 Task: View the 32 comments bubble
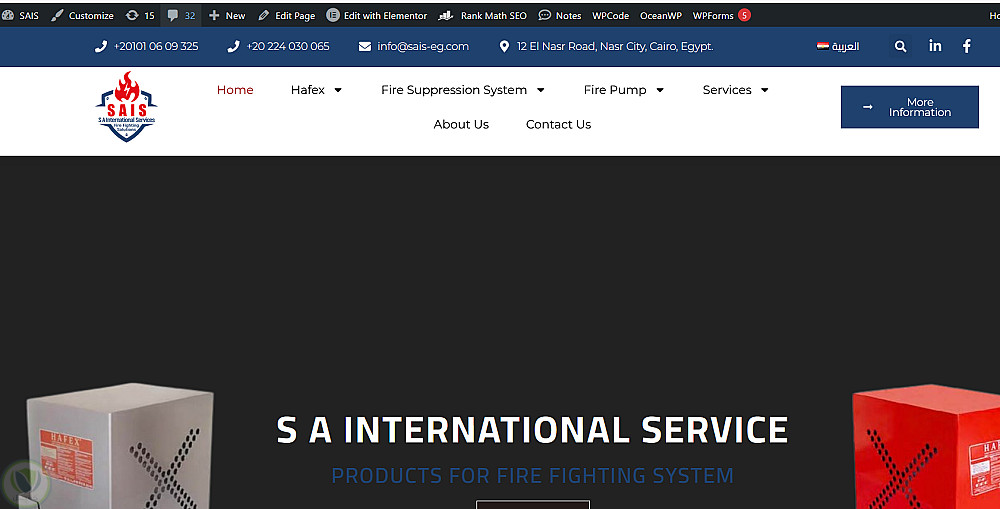coord(181,15)
